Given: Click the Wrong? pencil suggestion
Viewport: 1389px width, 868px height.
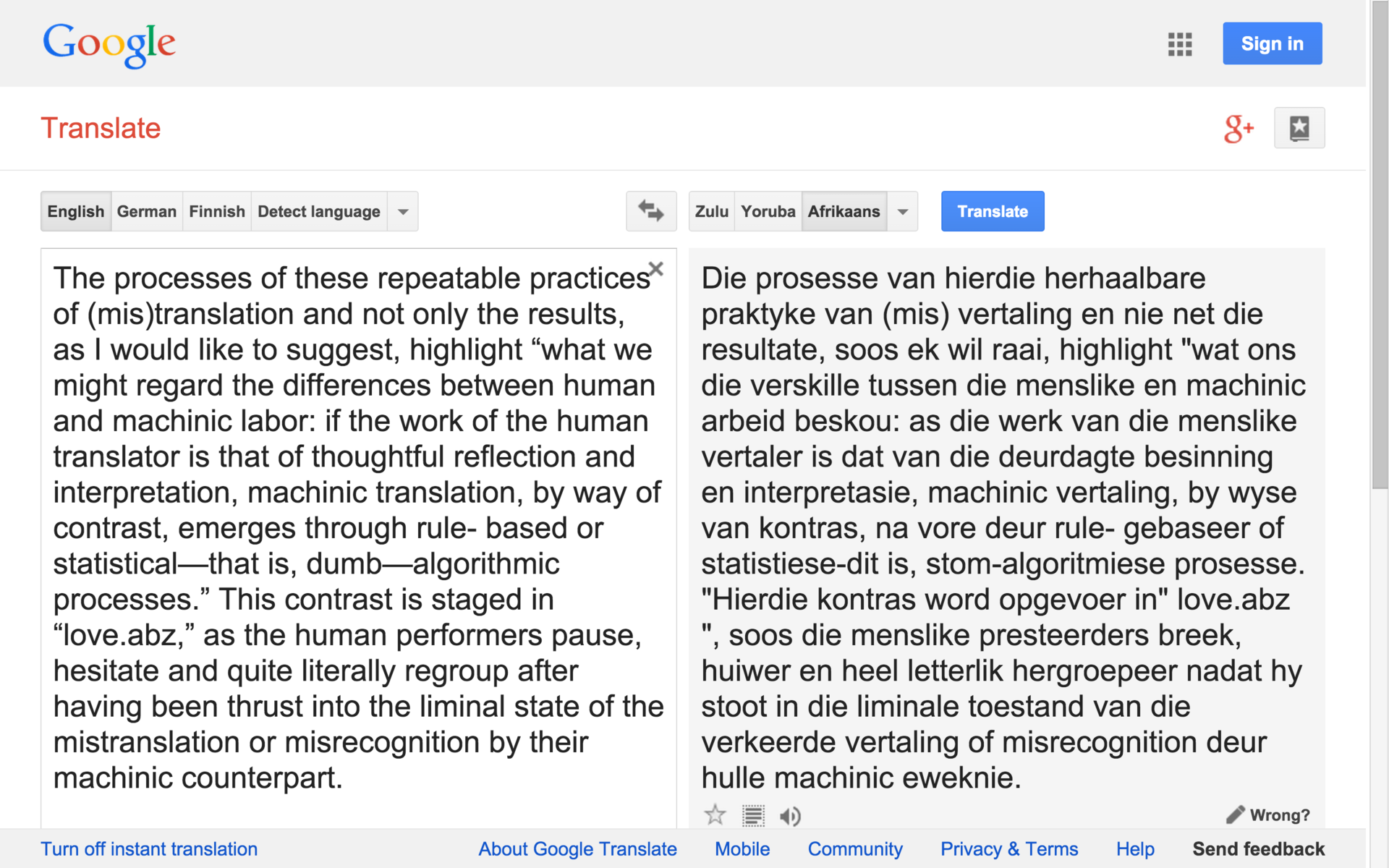Looking at the screenshot, I should [1269, 815].
